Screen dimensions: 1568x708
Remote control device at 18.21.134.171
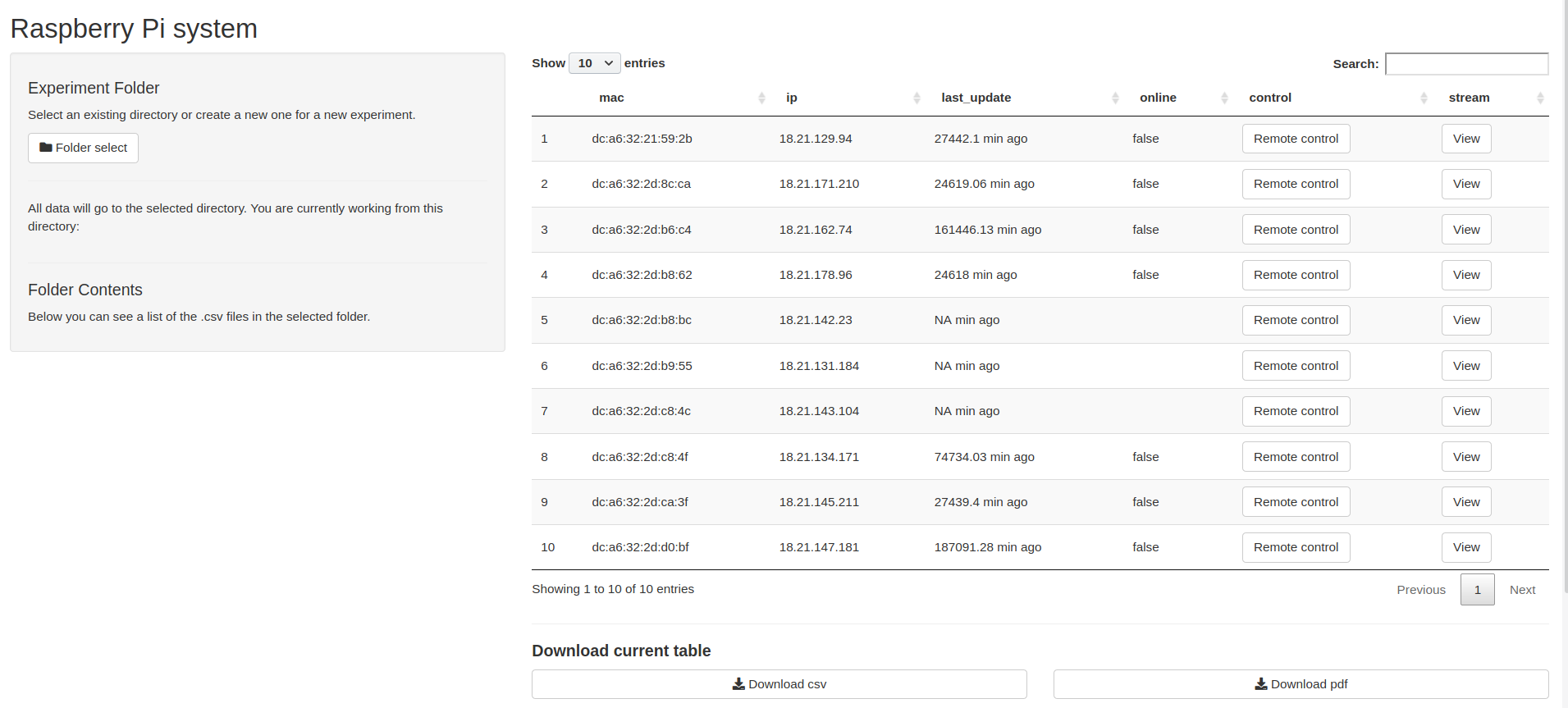click(1296, 457)
